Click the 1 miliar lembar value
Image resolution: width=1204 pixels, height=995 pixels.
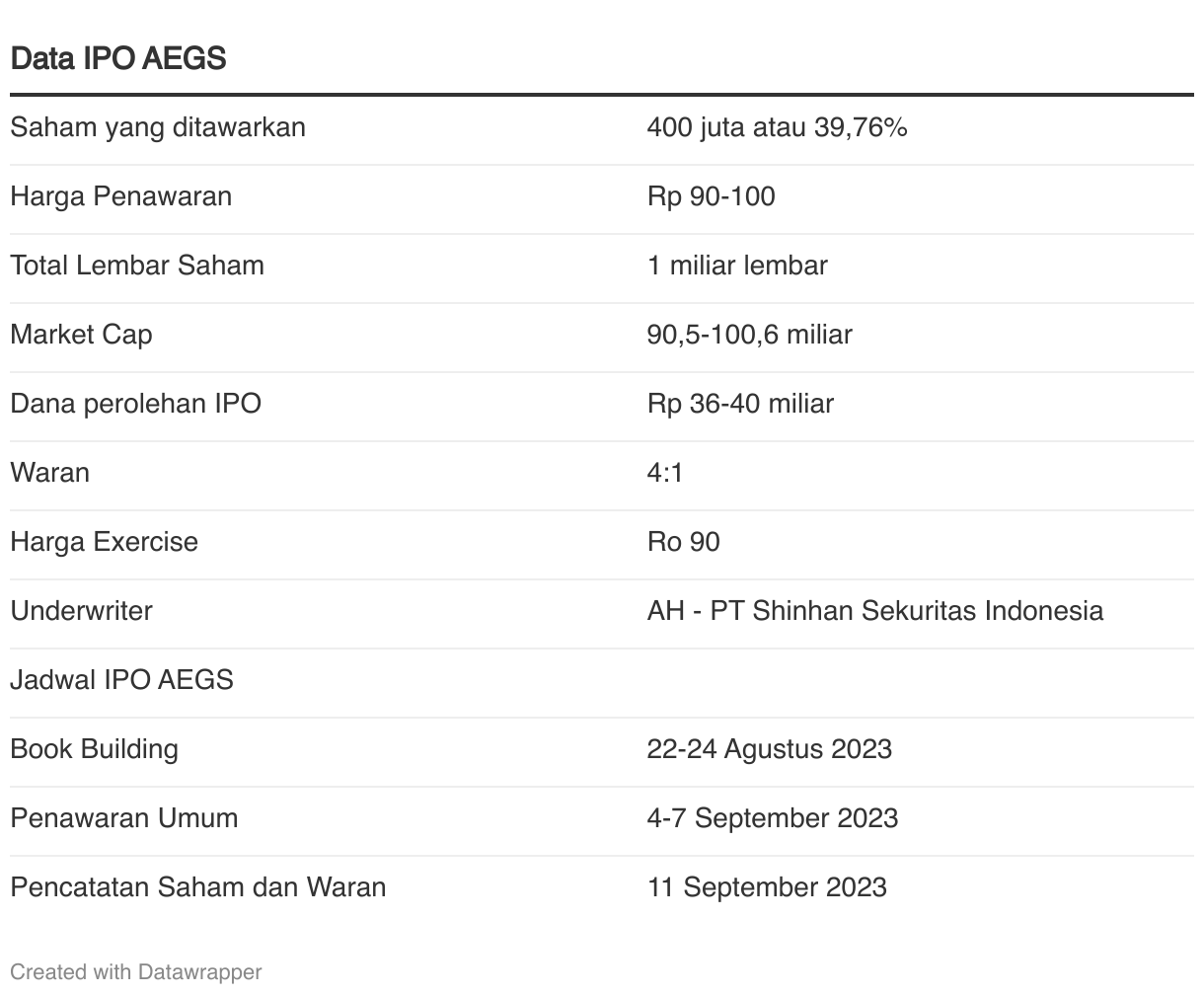[737, 266]
